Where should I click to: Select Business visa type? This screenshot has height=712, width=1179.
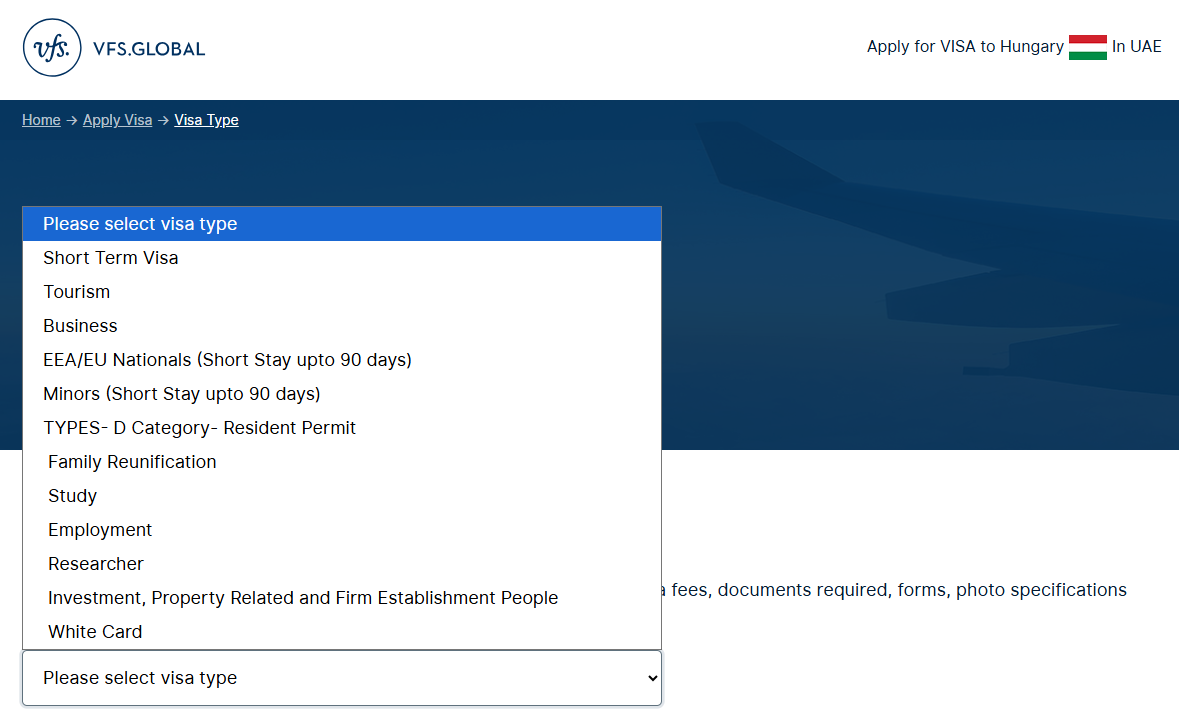pyautogui.click(x=342, y=326)
